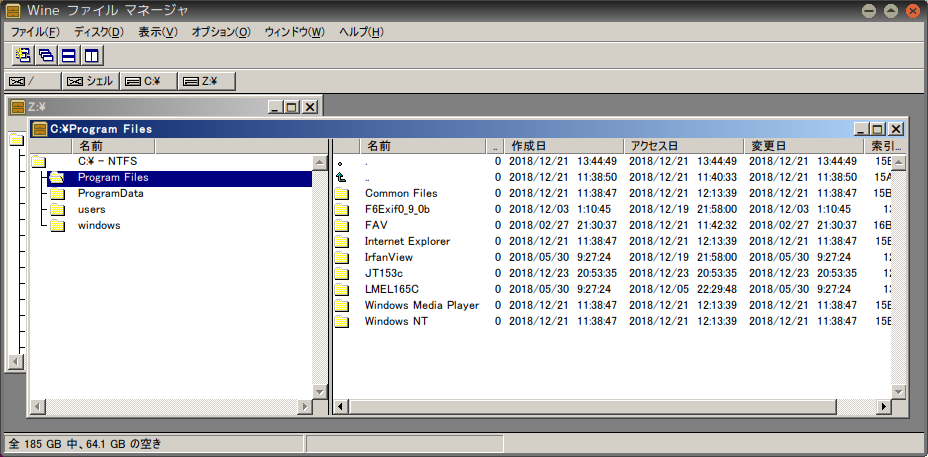Switch to the Z:¥ drive button in drive bar
928x457 pixels.
[x=207, y=82]
